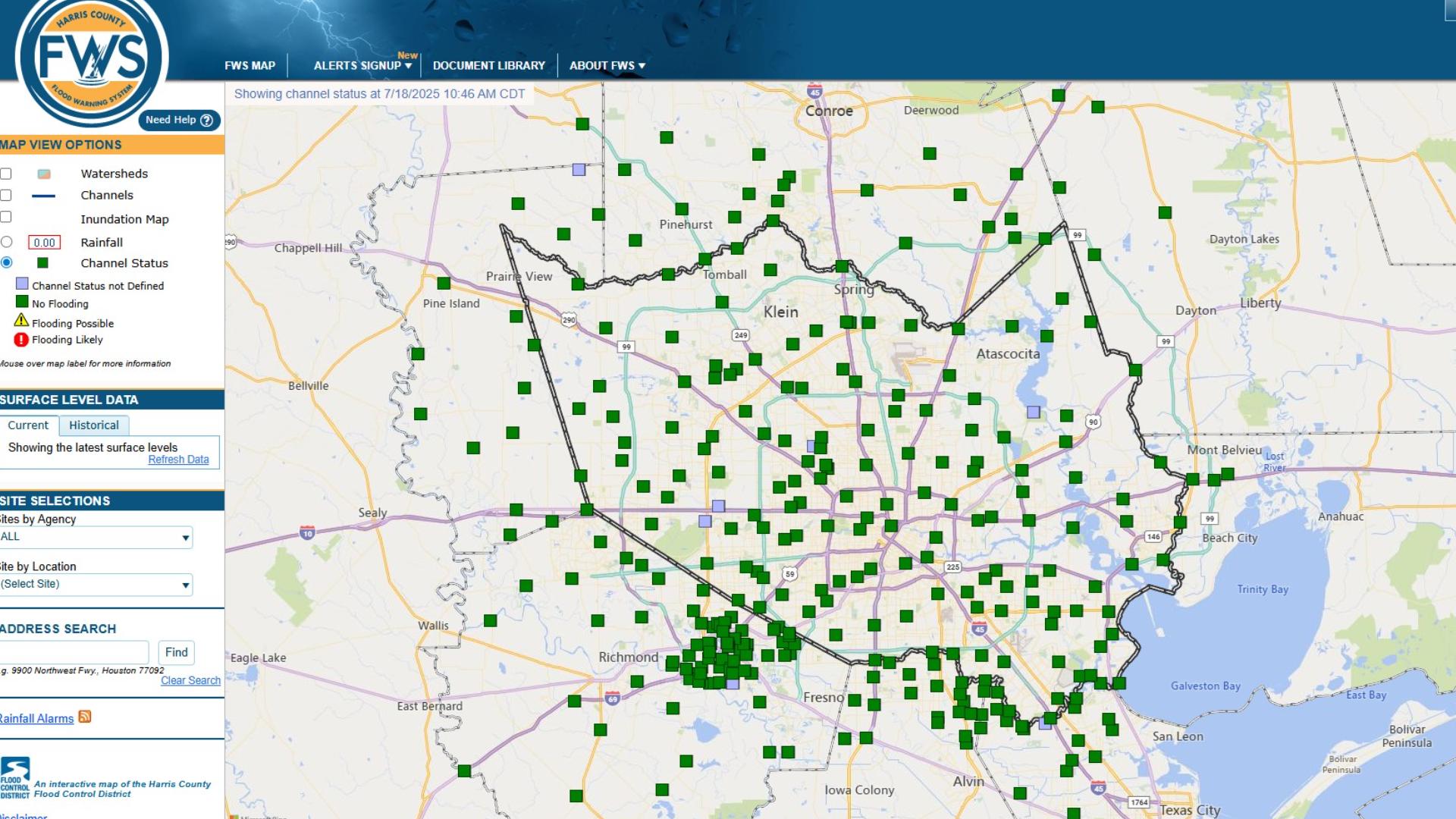The height and width of the screenshot is (819, 1456).
Task: Open the DOCUMENT LIBRARY menu item
Action: 488,65
